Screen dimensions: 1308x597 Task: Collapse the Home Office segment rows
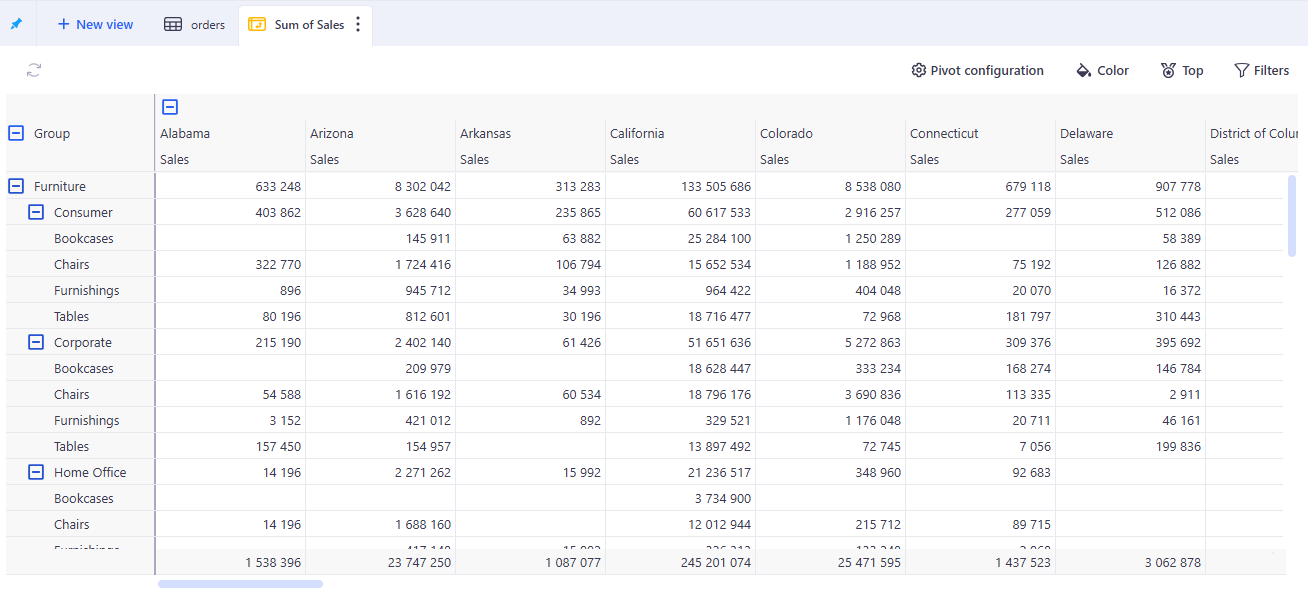pos(36,472)
